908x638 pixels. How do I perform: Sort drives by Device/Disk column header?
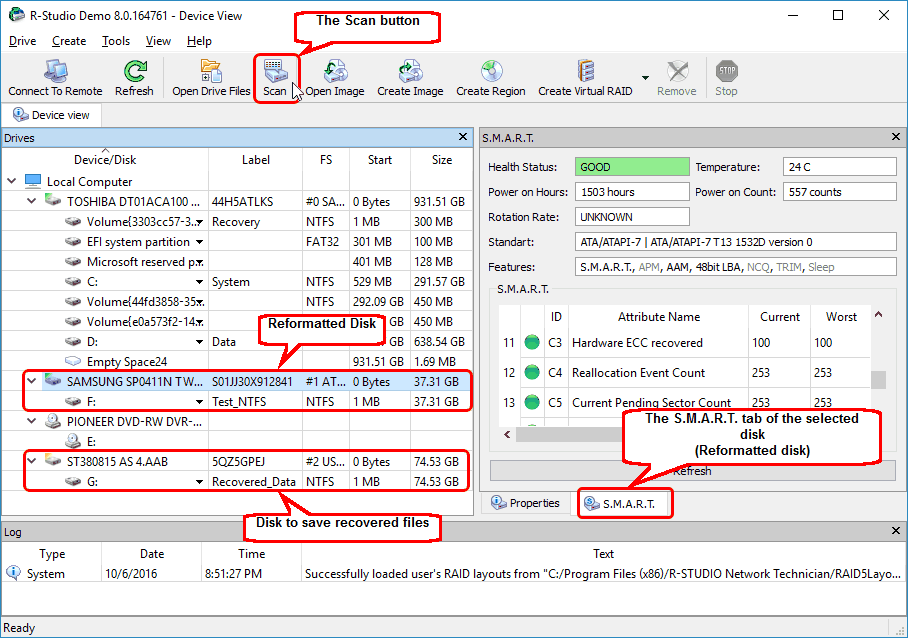(x=105, y=160)
